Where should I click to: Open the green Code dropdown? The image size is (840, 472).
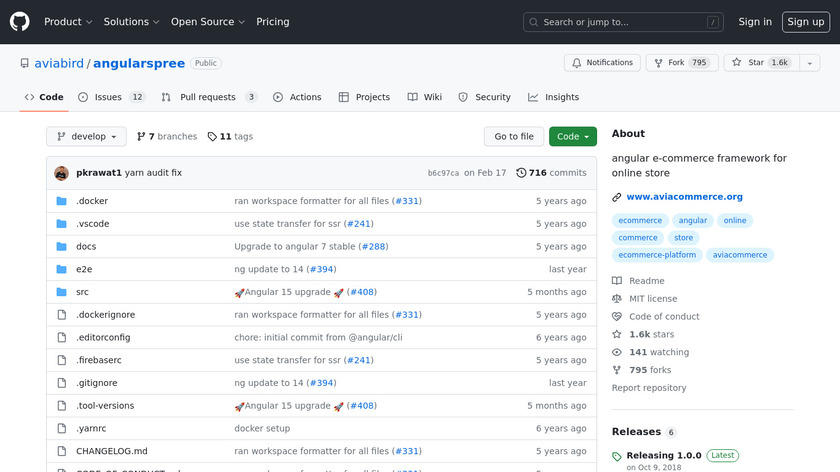pos(572,137)
